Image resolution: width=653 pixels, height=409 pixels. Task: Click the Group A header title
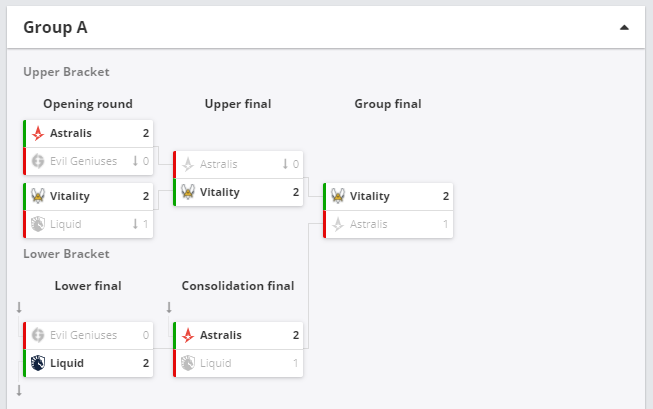[55, 27]
